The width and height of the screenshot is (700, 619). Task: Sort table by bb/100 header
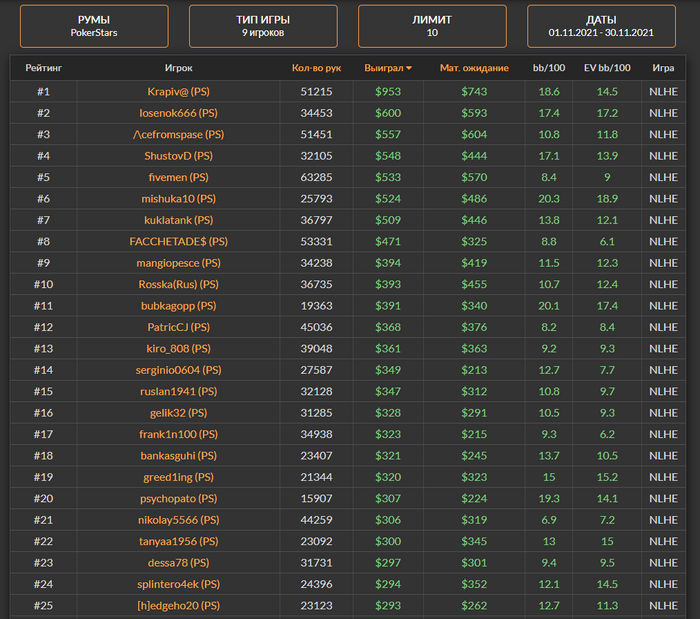click(548, 69)
